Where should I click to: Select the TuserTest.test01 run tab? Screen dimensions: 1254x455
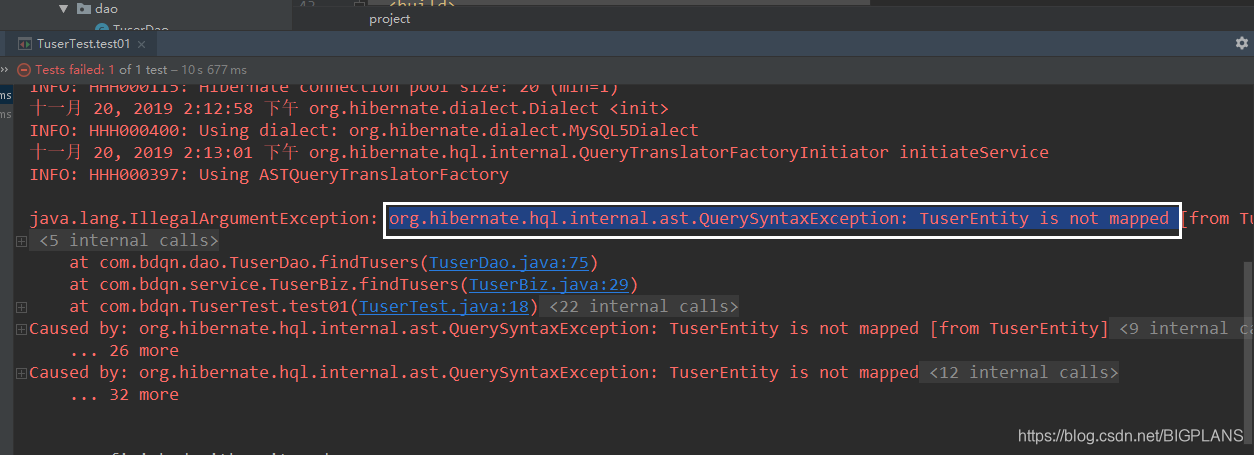click(83, 44)
